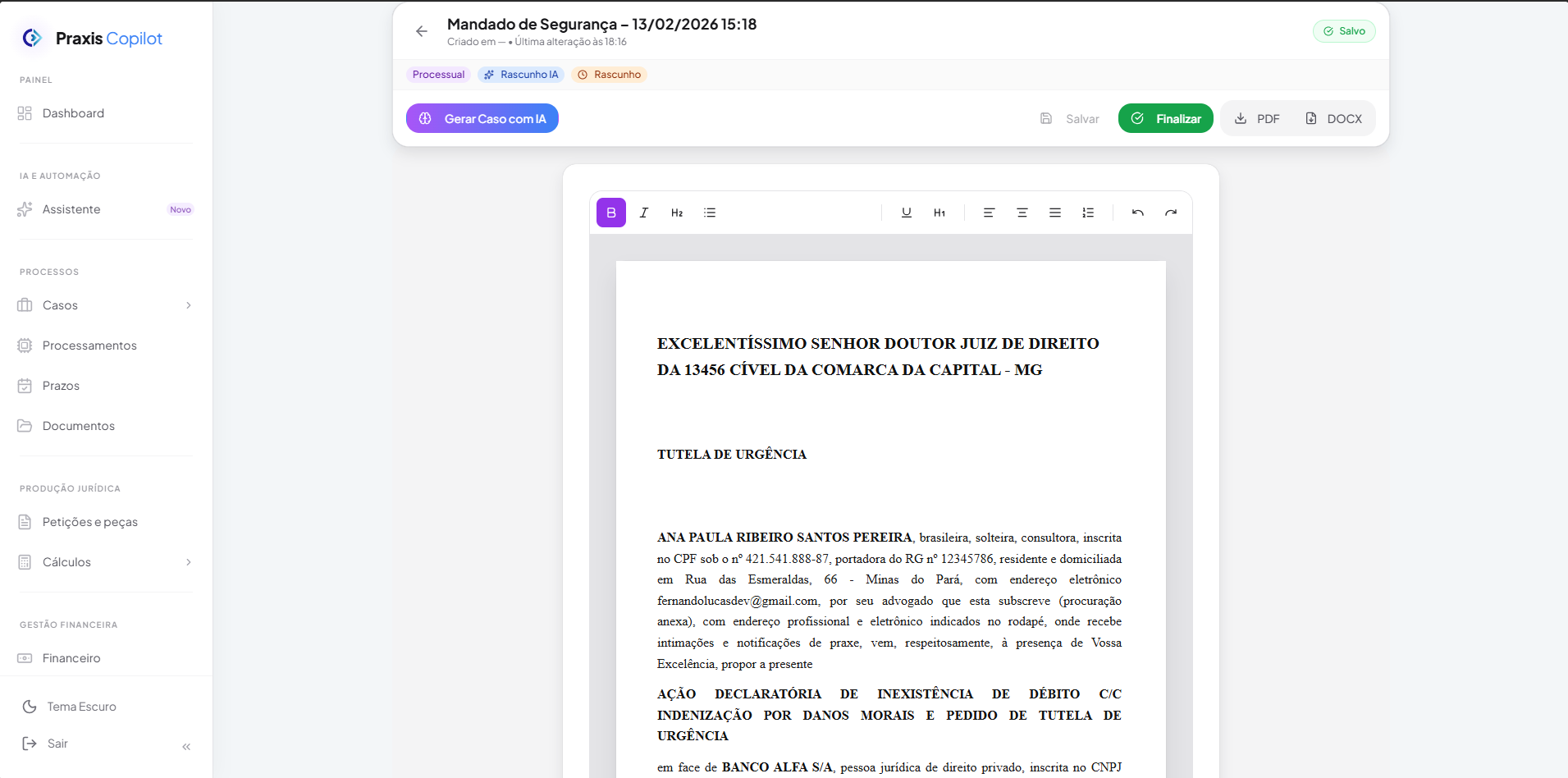Enable Tema Escuro mode
Viewport: 1568px width, 778px height.
point(81,707)
